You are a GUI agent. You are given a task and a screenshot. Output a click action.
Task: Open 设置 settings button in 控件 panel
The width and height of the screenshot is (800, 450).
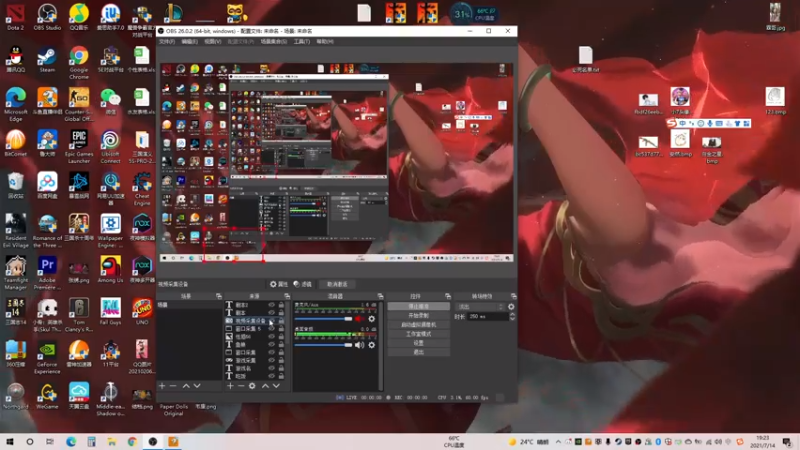(418, 343)
